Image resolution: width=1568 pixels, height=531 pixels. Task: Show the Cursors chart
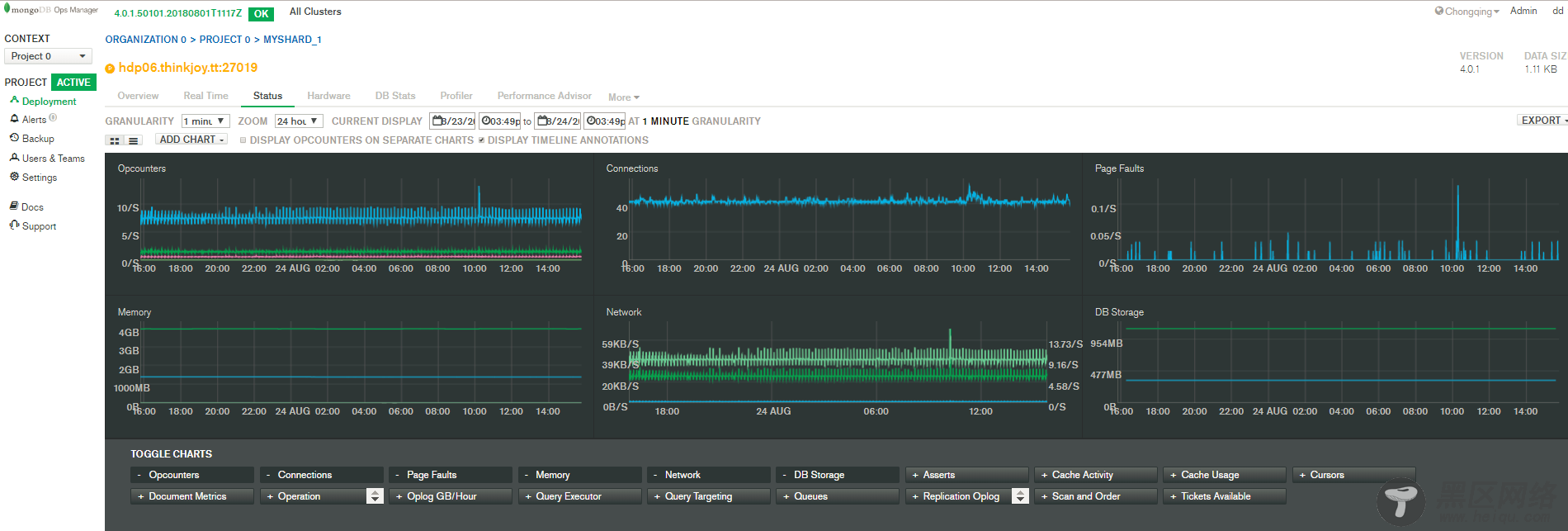[1354, 475]
